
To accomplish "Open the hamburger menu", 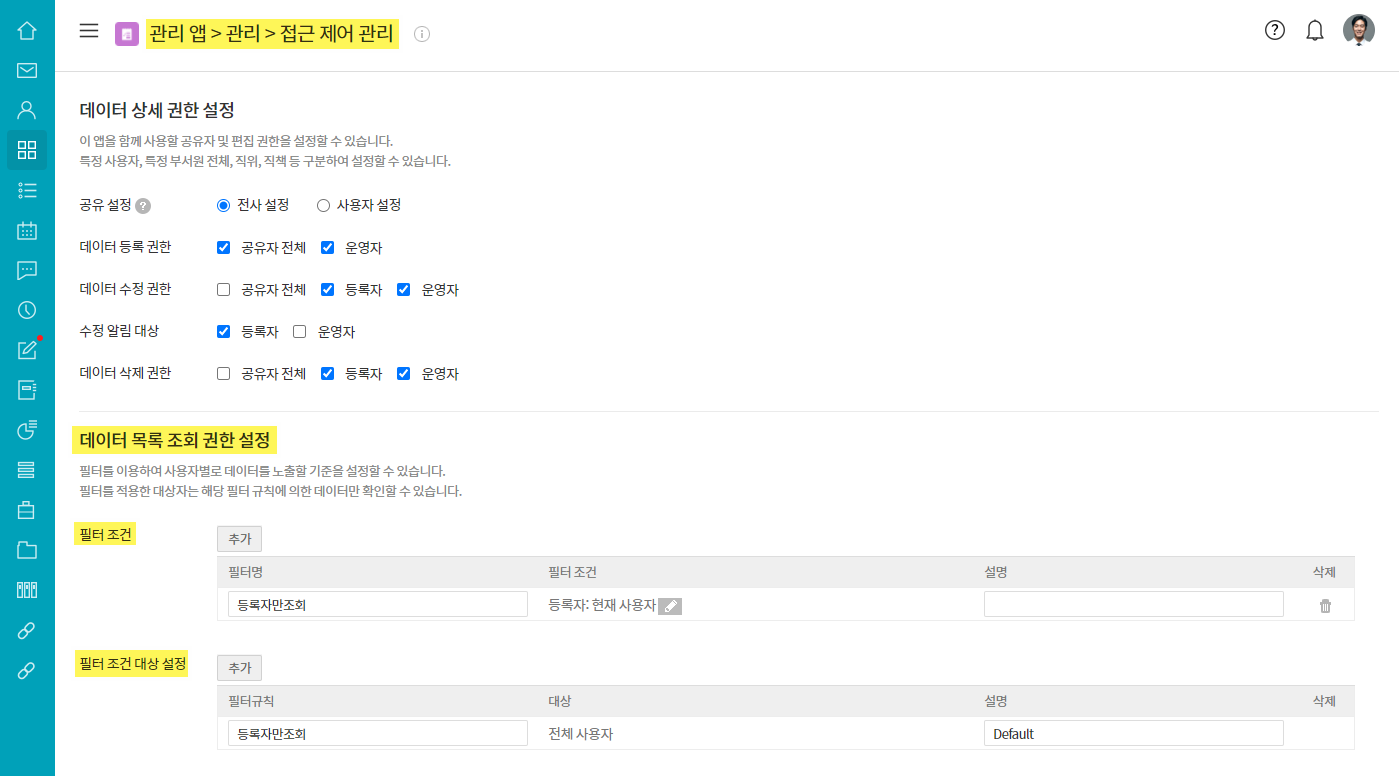I will 89,31.
